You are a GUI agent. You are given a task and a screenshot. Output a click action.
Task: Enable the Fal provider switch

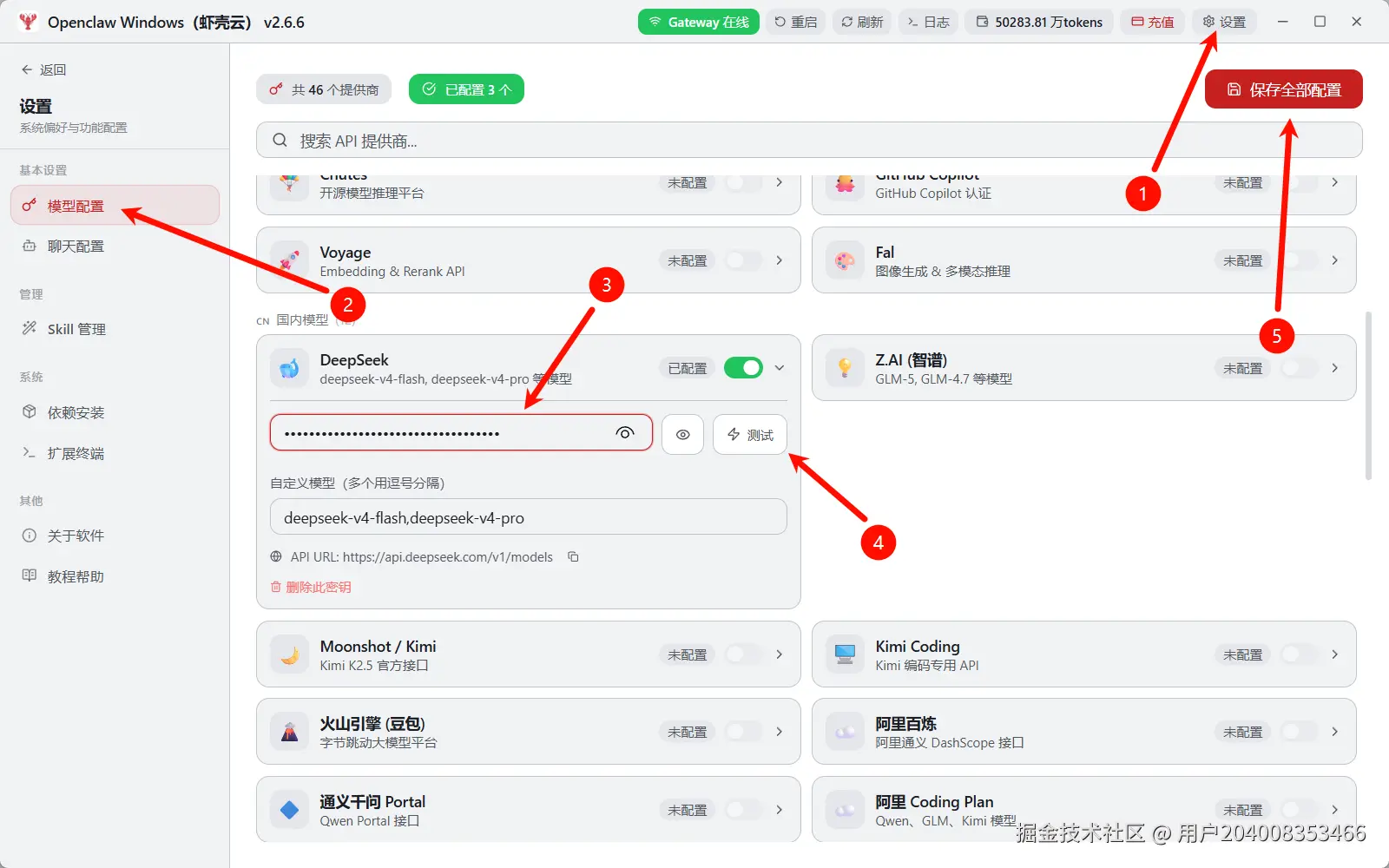coord(1300,260)
